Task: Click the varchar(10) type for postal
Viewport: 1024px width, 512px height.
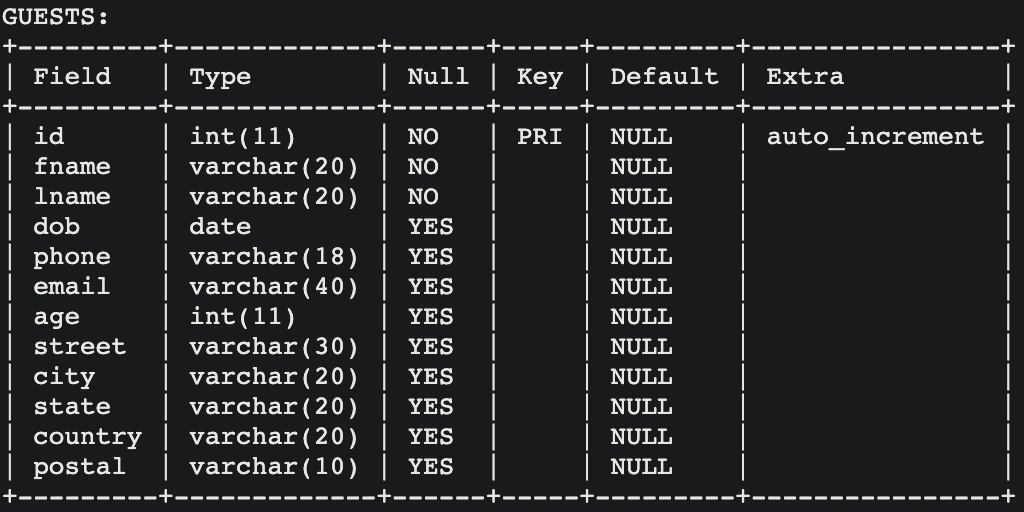Action: [x=273, y=467]
